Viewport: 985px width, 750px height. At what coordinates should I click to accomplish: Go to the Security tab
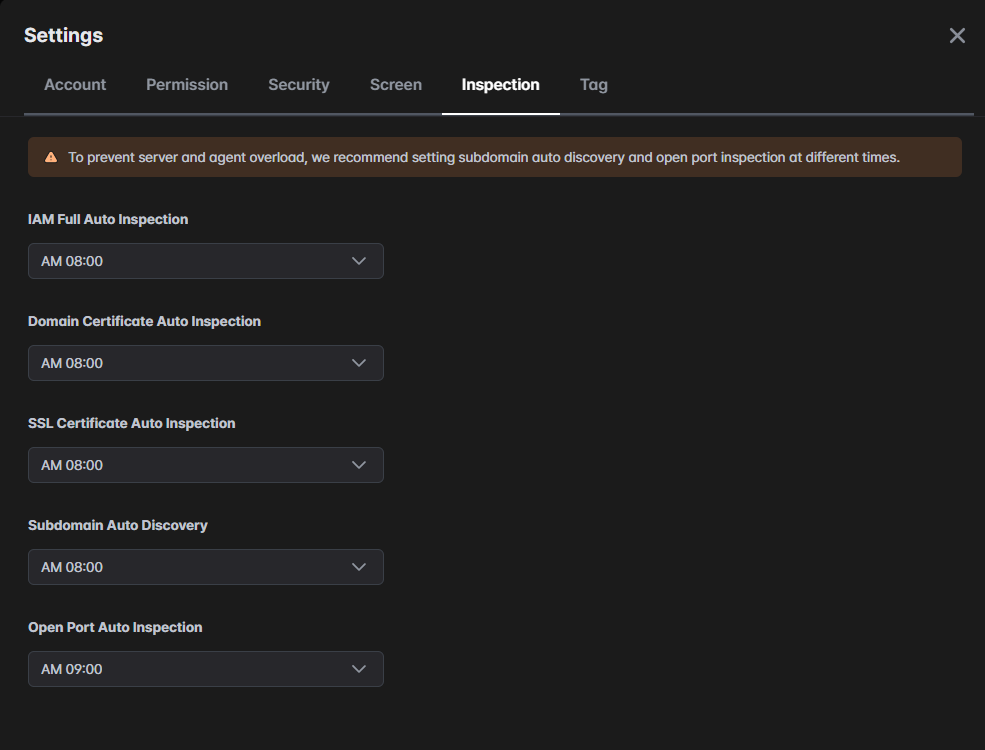[298, 85]
